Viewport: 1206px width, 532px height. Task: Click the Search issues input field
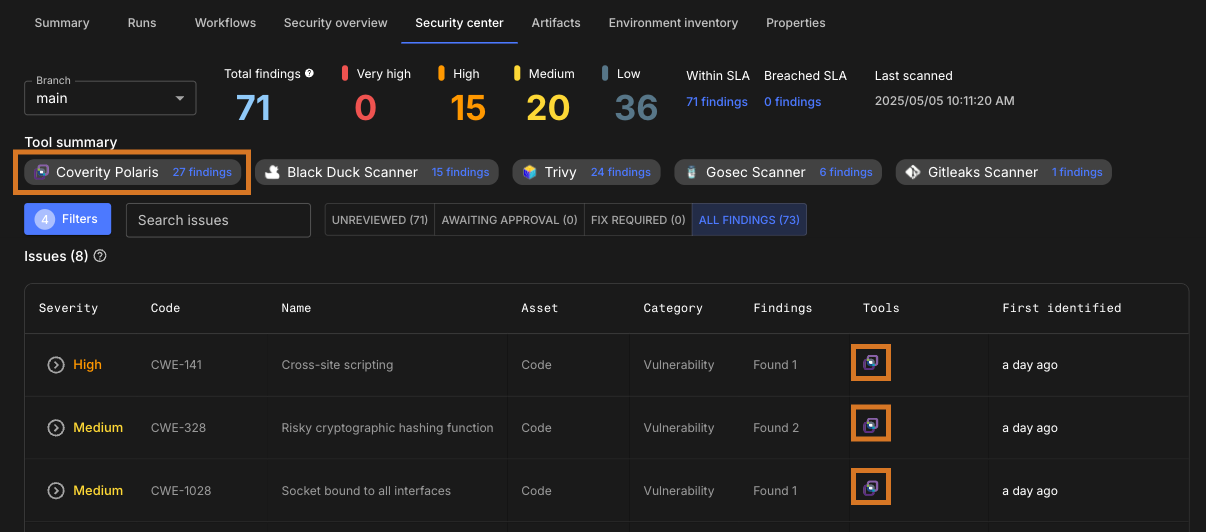tap(218, 220)
